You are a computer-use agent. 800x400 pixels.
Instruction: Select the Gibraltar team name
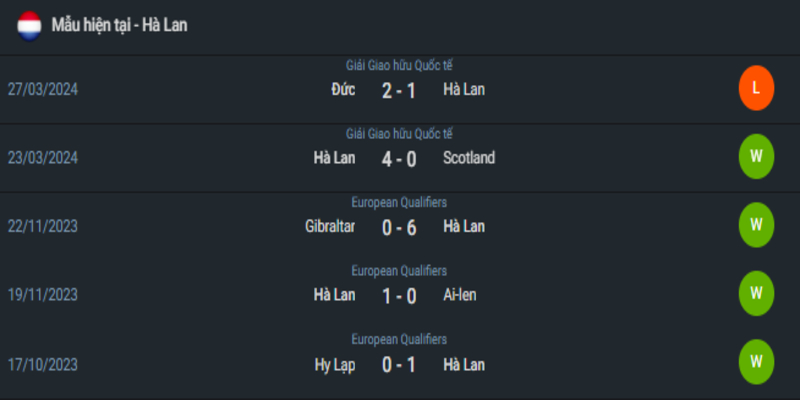tap(330, 227)
